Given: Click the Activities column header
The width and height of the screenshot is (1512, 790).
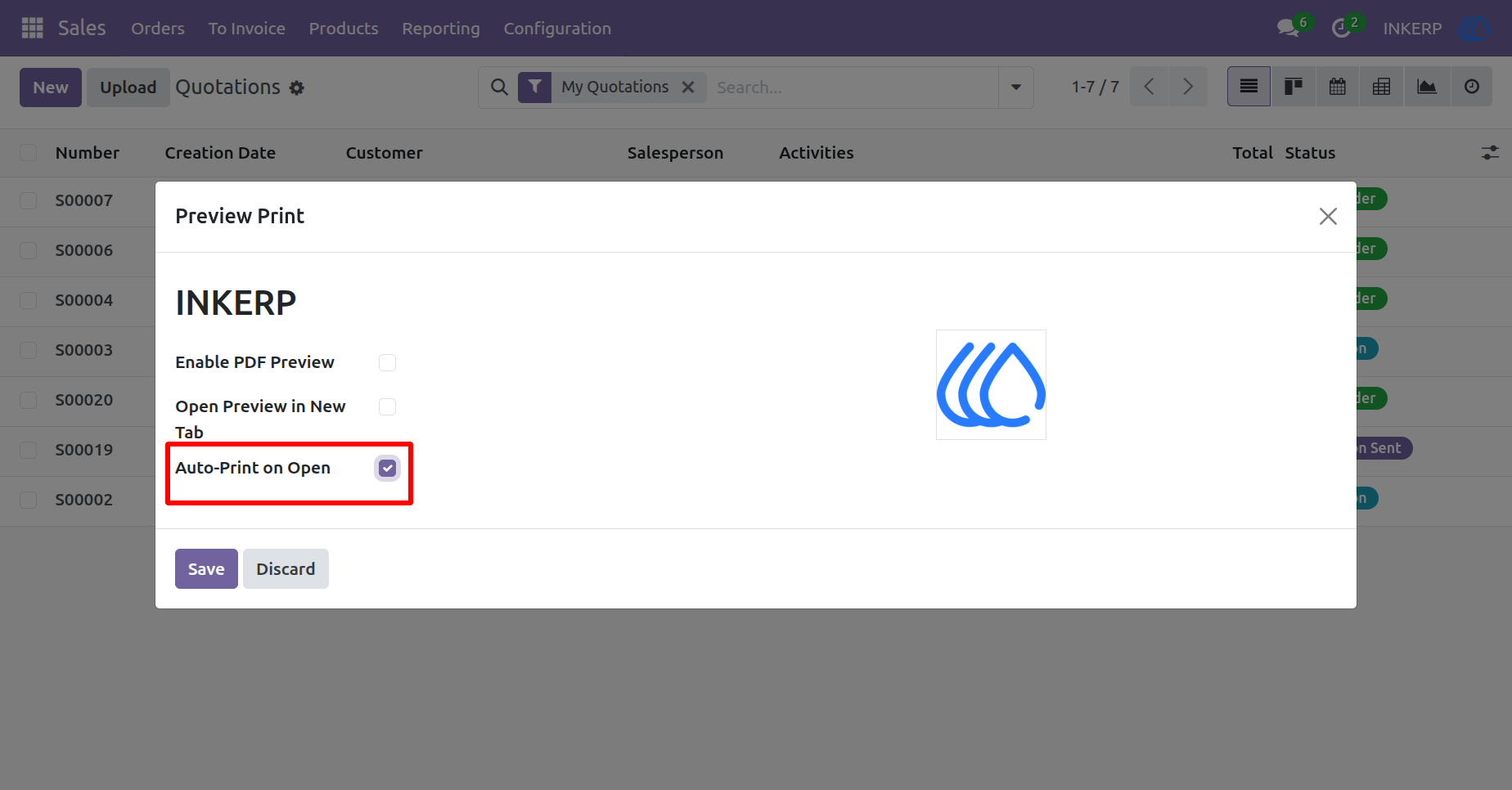Looking at the screenshot, I should [817, 153].
